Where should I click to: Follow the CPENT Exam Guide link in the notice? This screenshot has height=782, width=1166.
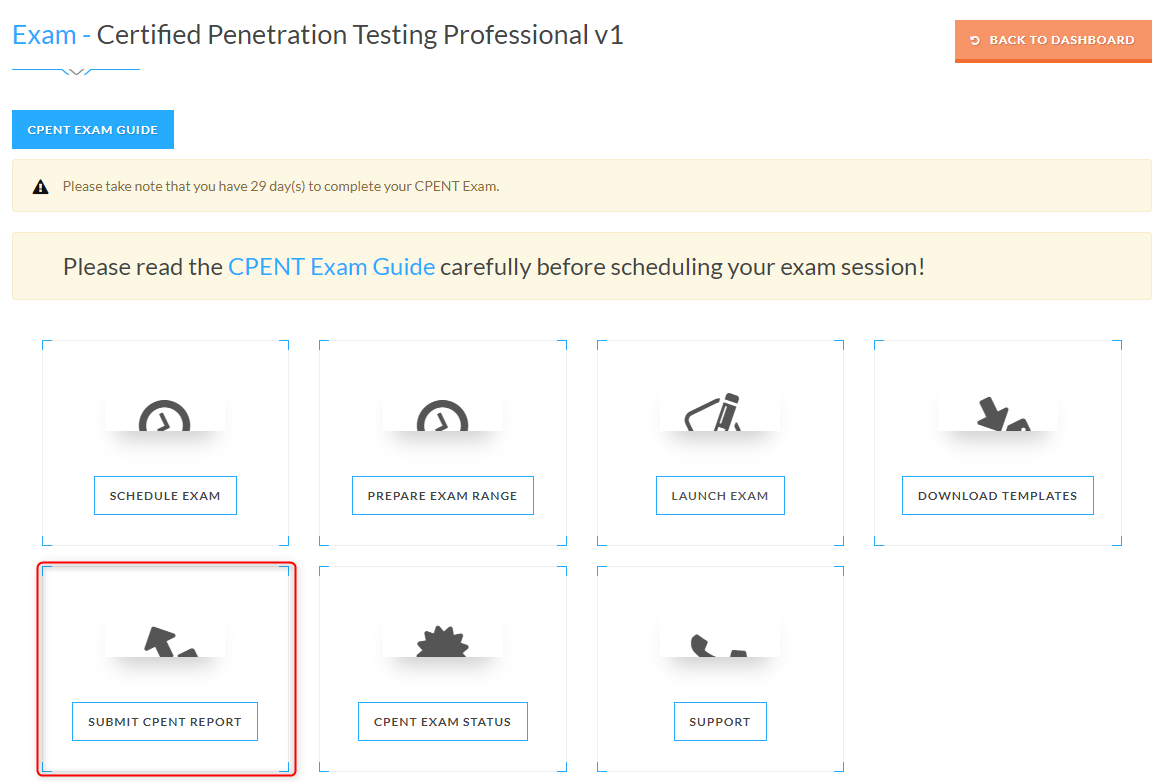331,267
